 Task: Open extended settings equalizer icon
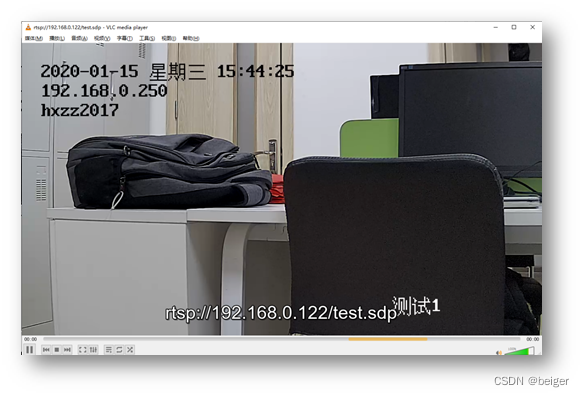[93, 350]
